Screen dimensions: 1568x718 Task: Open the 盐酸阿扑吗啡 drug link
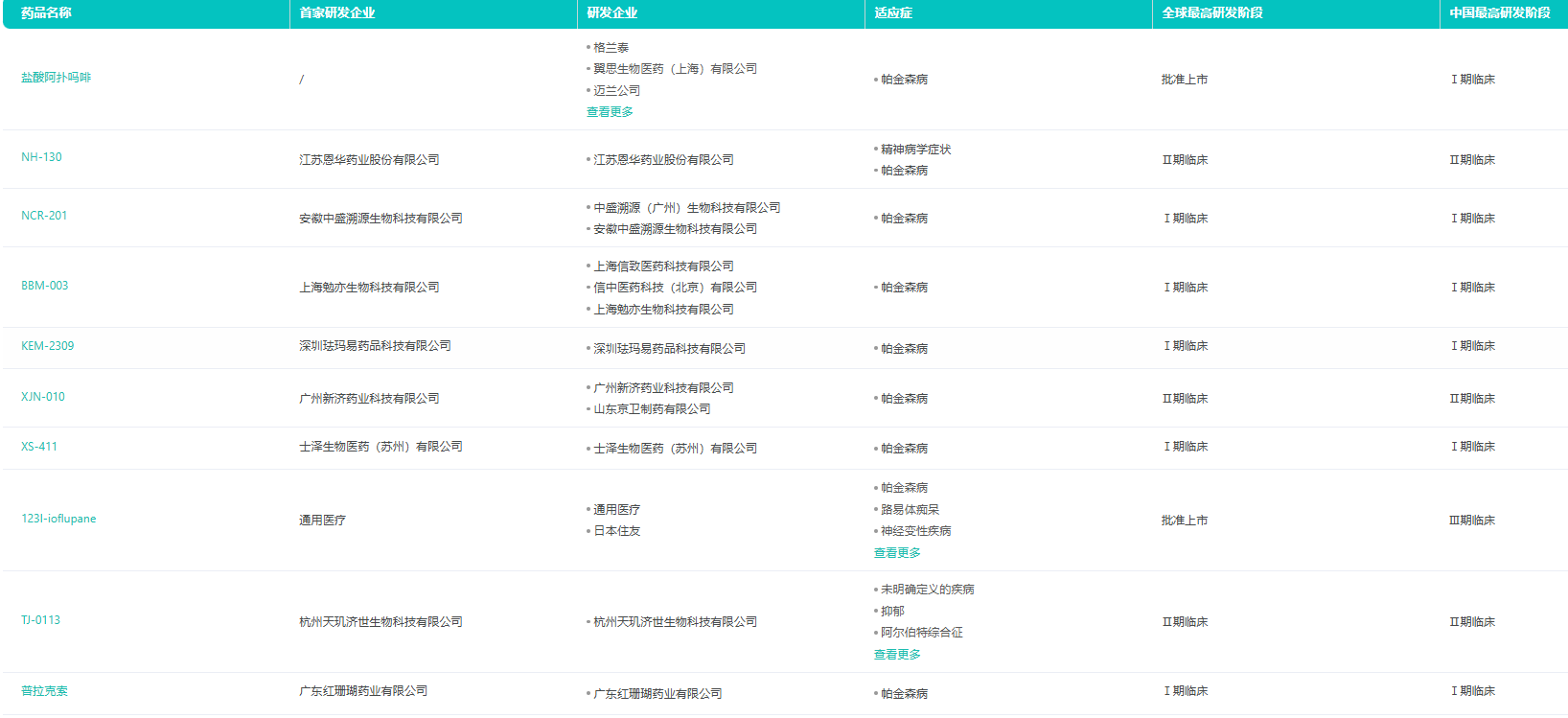tap(56, 78)
